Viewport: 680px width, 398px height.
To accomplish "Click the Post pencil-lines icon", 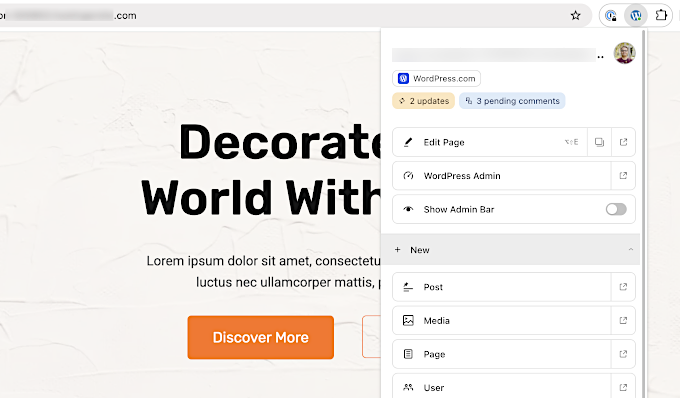I will pos(408,287).
